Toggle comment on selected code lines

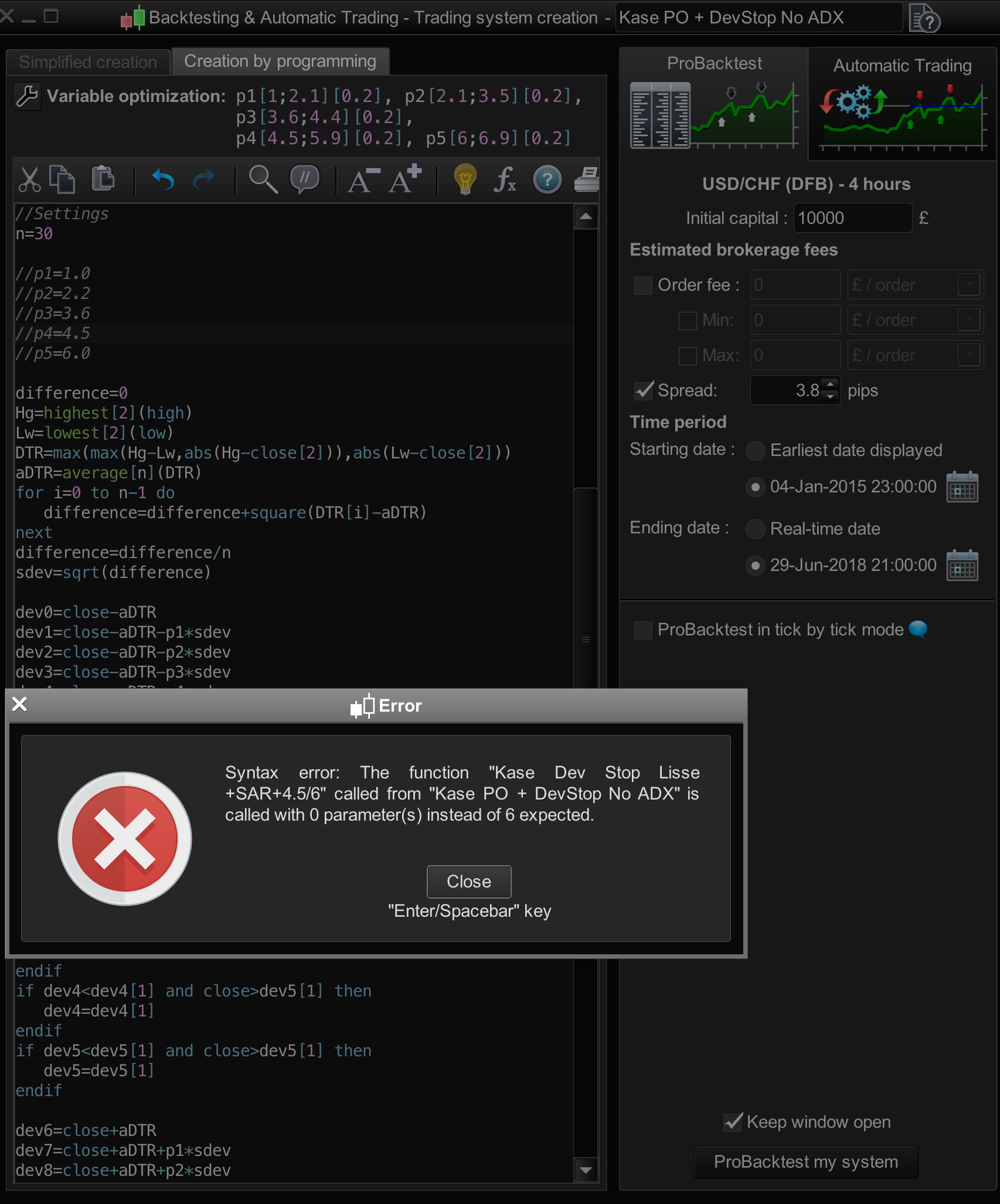click(x=305, y=179)
